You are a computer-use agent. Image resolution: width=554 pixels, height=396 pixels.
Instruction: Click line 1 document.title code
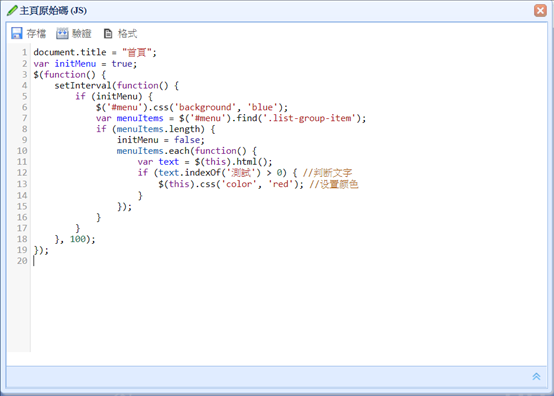pos(95,52)
